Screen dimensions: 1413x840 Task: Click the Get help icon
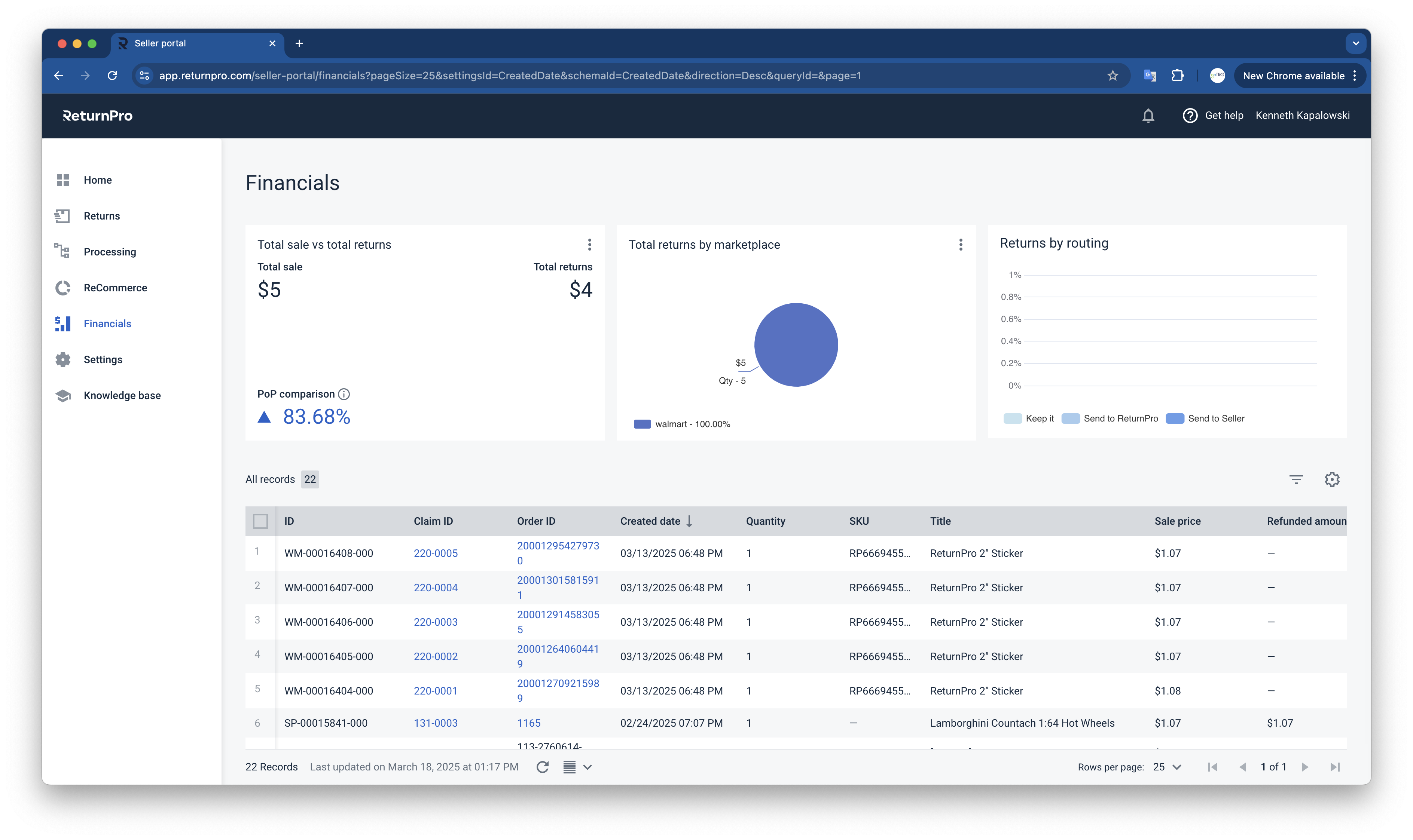(1190, 116)
